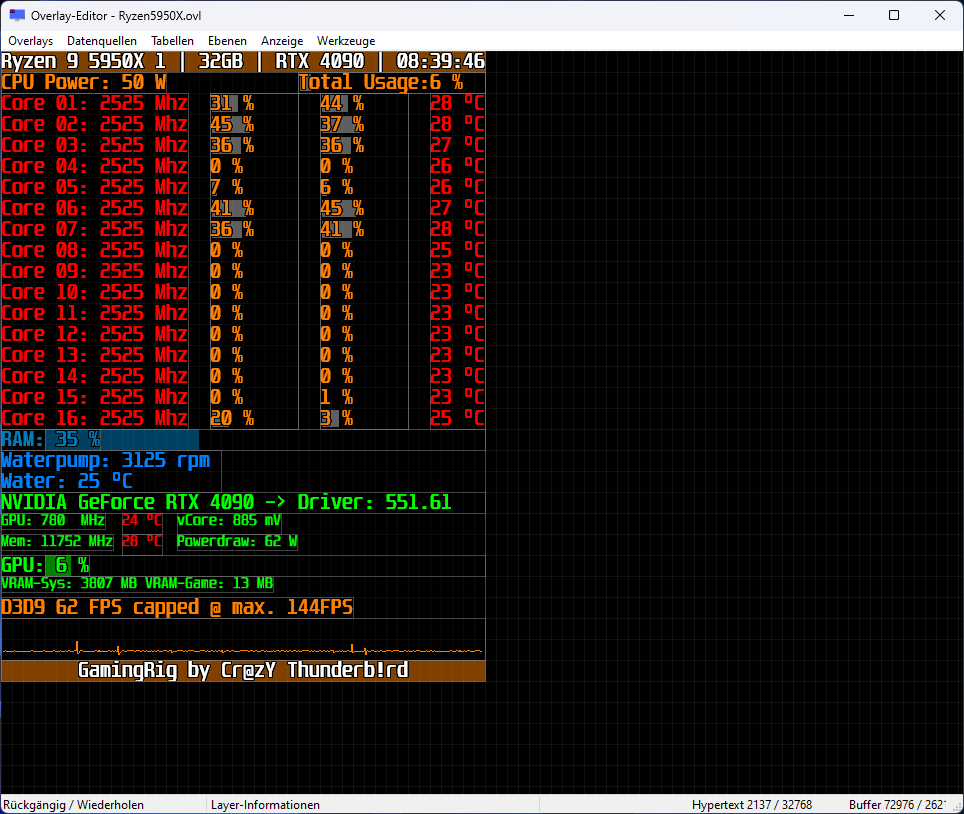Open the Anzeige menu
The image size is (964, 814).
tap(282, 41)
